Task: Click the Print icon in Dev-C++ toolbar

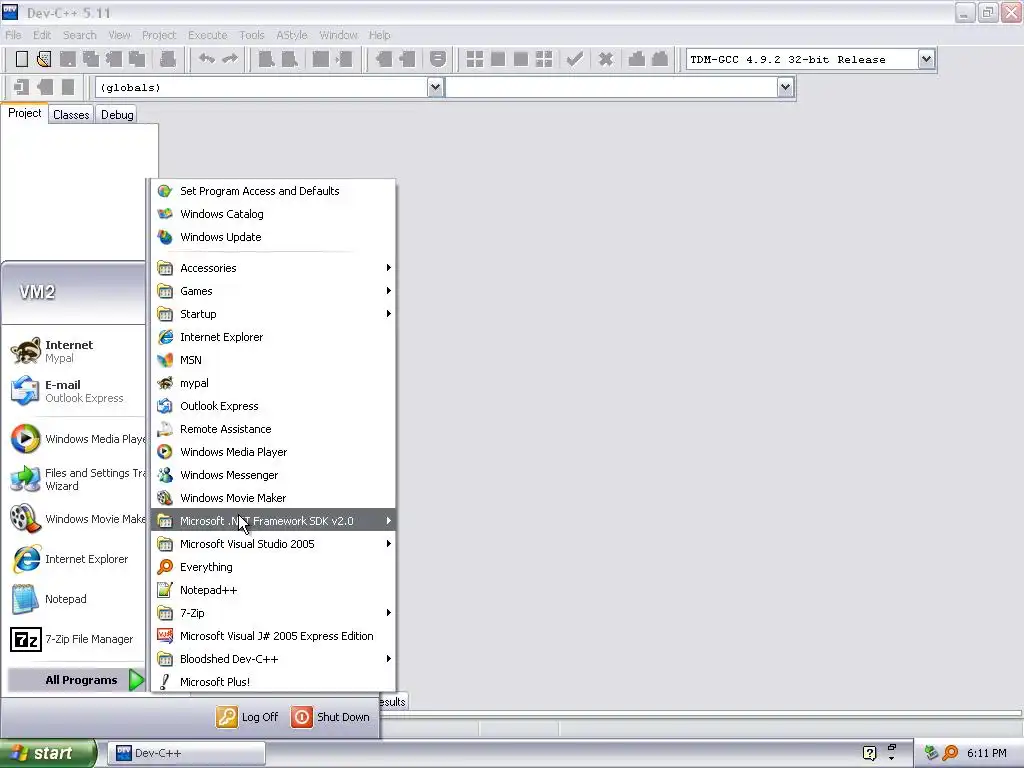Action: click(168, 59)
